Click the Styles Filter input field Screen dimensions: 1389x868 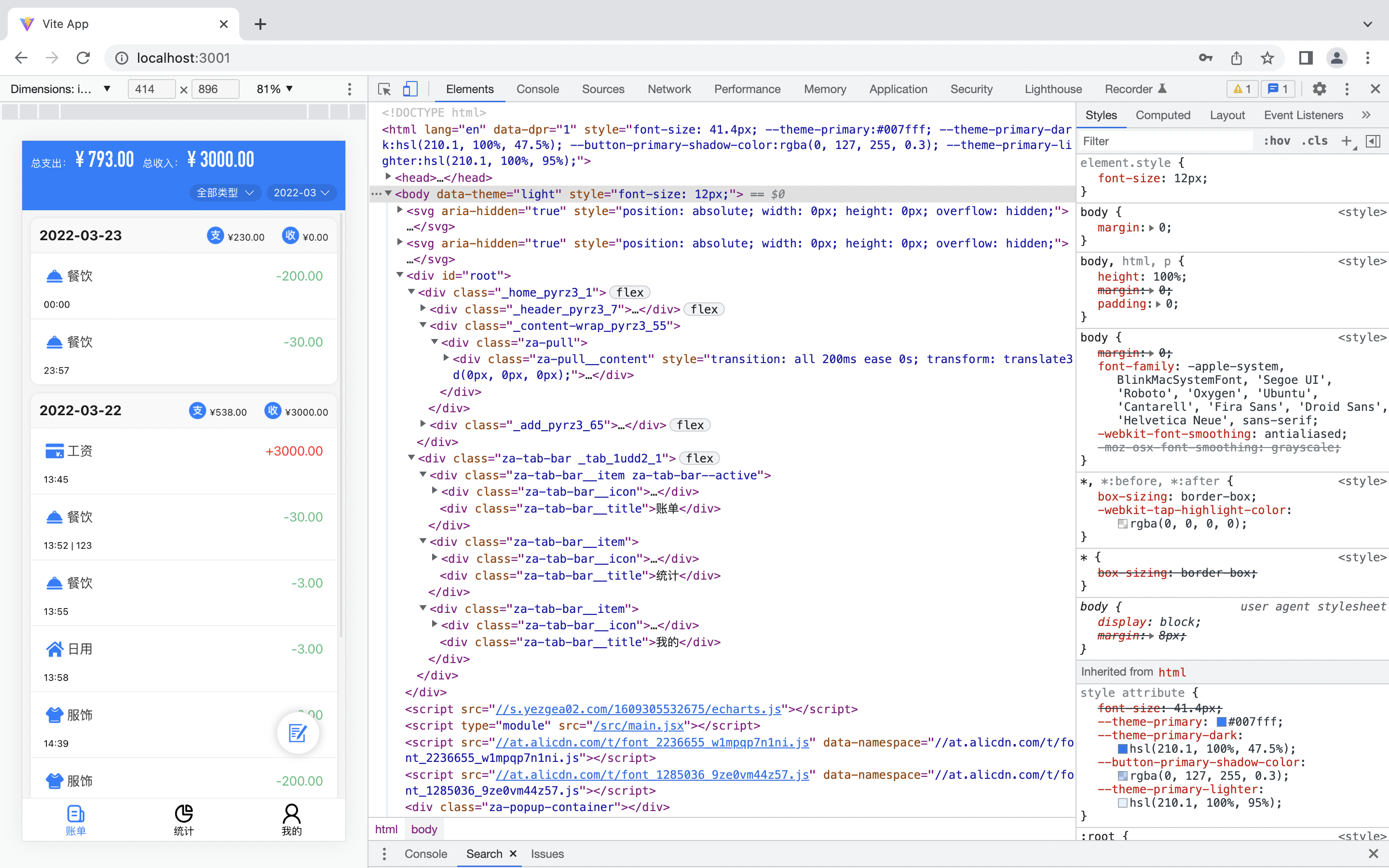(1165, 141)
